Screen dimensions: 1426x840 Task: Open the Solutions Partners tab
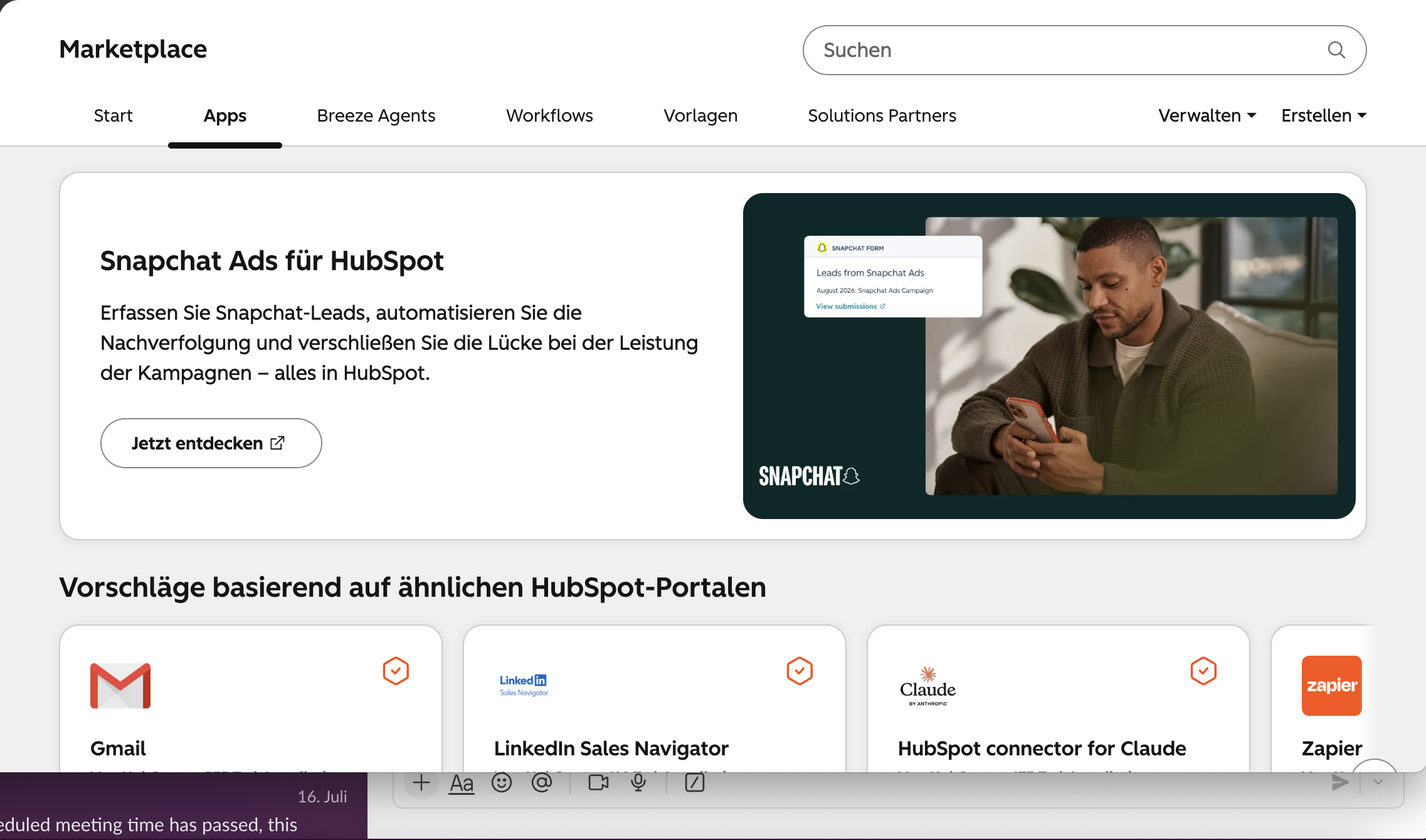point(882,115)
